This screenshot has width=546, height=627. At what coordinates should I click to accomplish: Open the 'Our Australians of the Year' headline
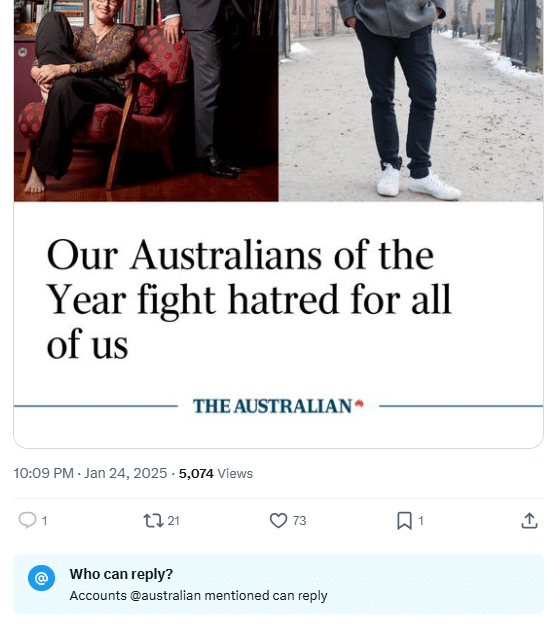tap(249, 299)
